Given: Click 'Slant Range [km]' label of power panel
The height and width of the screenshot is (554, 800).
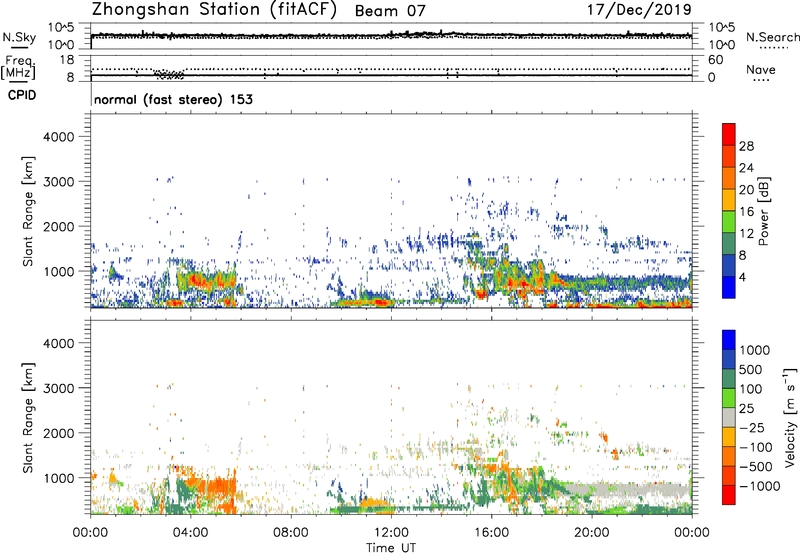Looking at the screenshot, I should pos(28,211).
